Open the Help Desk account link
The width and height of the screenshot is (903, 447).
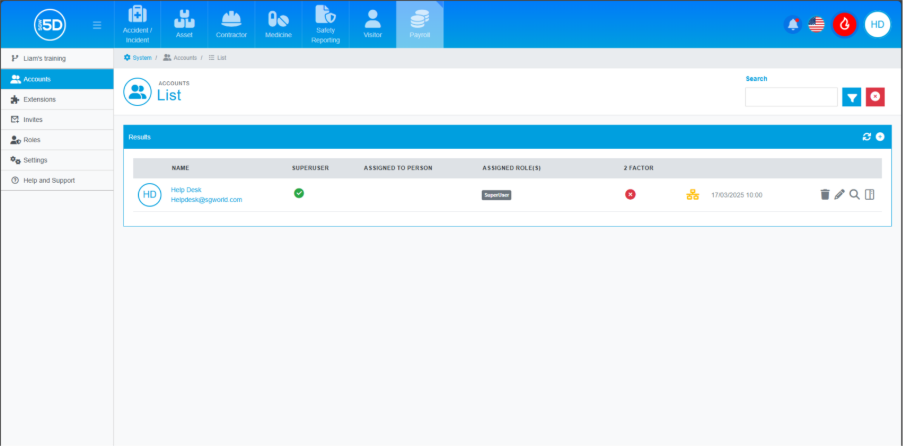click(x=186, y=190)
